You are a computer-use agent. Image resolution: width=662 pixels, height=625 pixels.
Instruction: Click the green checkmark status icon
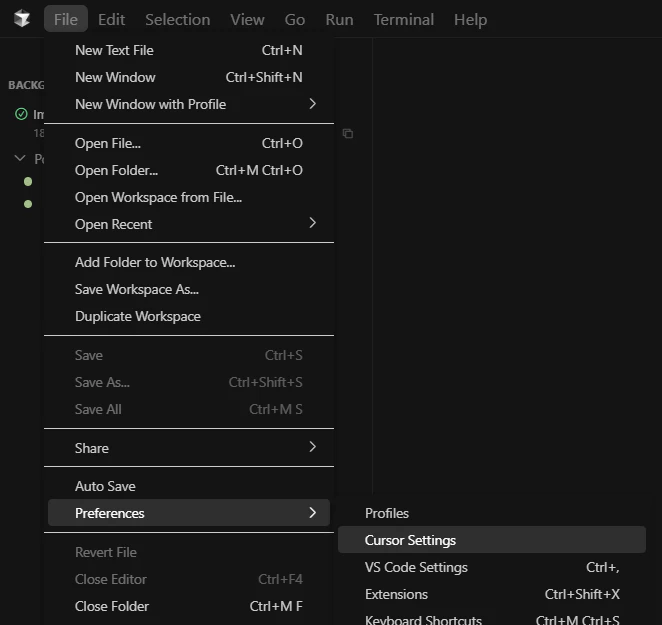click(x=21, y=114)
